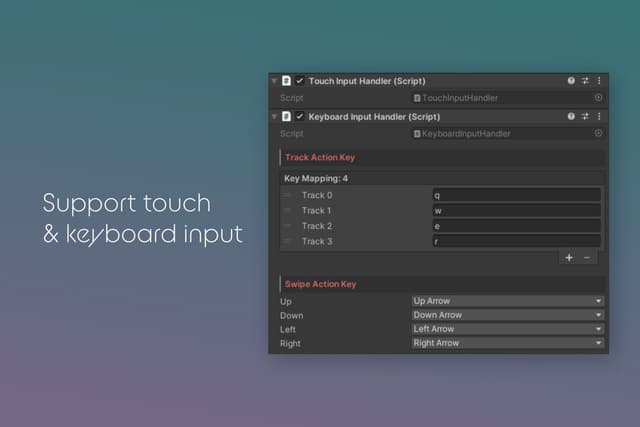Screen dimensions: 640x427
Task: Click the Down property label
Action: pos(291,316)
